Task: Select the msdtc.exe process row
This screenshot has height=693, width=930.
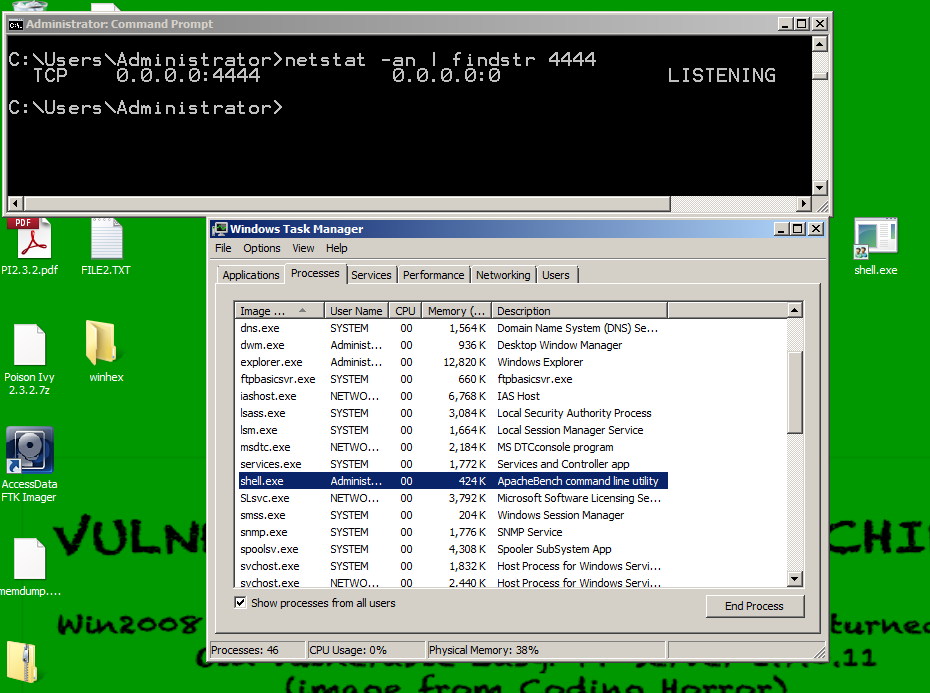Action: point(453,447)
